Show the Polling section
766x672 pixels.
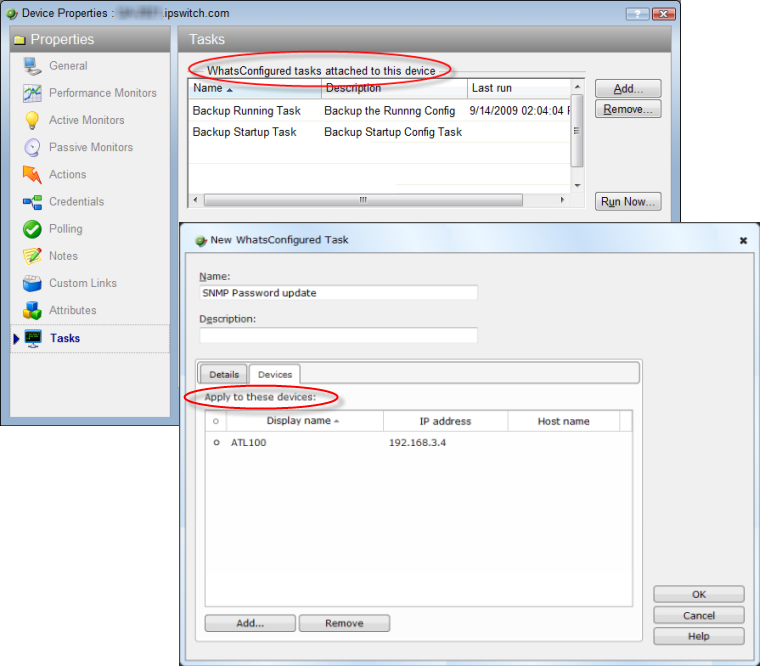pos(65,229)
